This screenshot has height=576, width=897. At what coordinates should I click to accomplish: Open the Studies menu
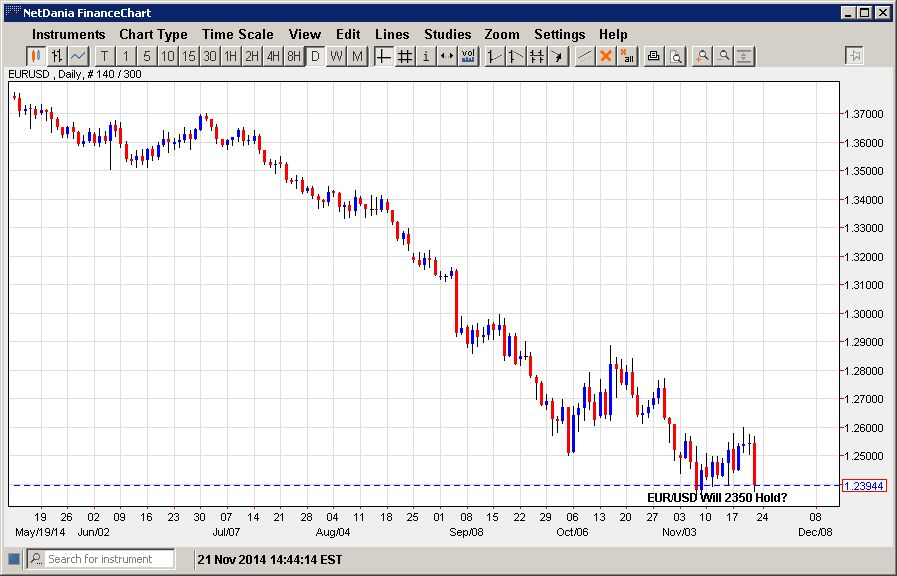coord(447,34)
